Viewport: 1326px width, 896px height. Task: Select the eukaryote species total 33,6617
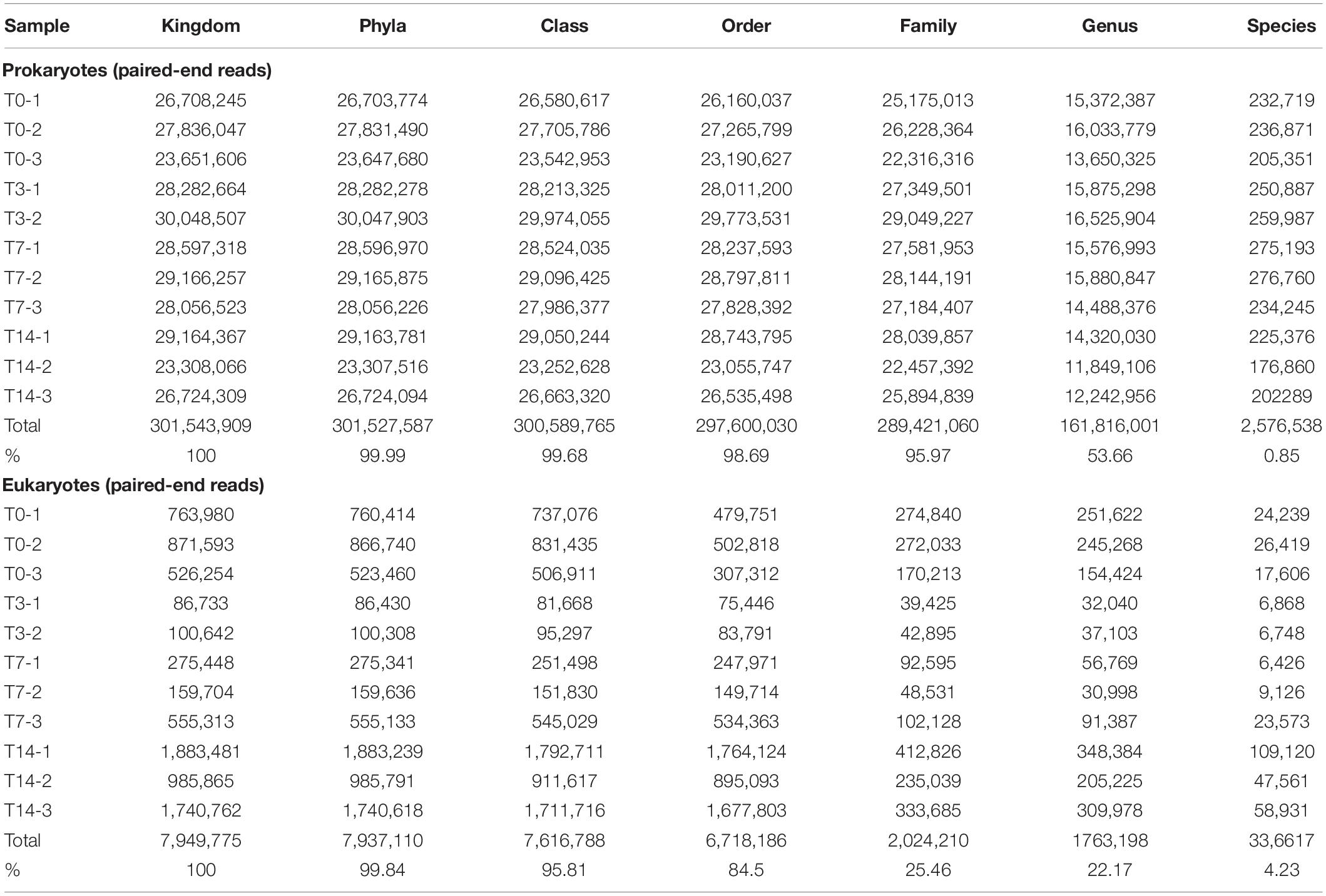coord(1281,840)
